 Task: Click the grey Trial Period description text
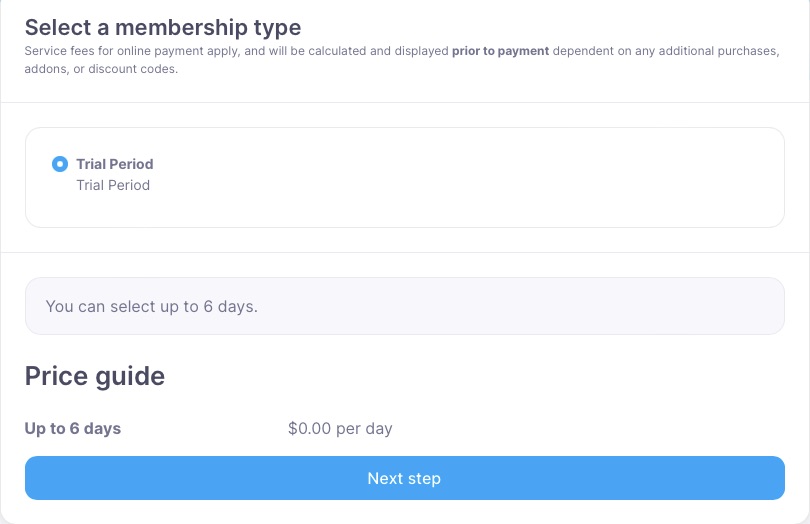(x=113, y=185)
